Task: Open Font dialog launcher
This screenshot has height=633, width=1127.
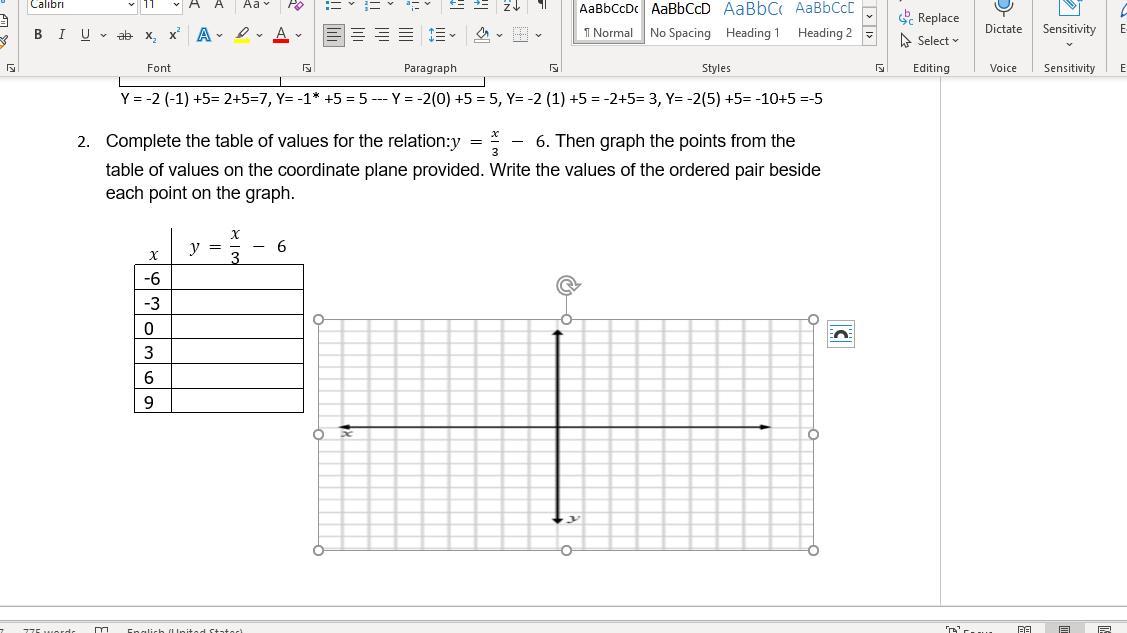Action: [307, 68]
